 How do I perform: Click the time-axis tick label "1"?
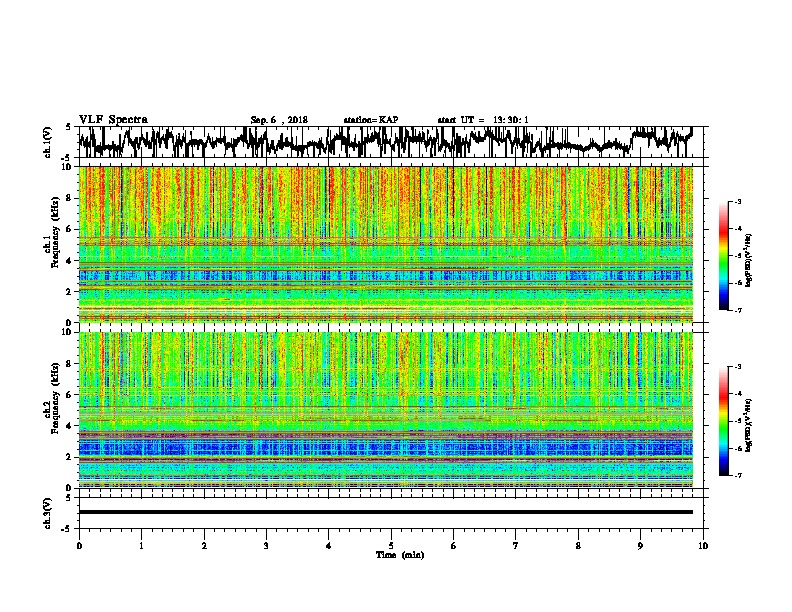(141, 546)
